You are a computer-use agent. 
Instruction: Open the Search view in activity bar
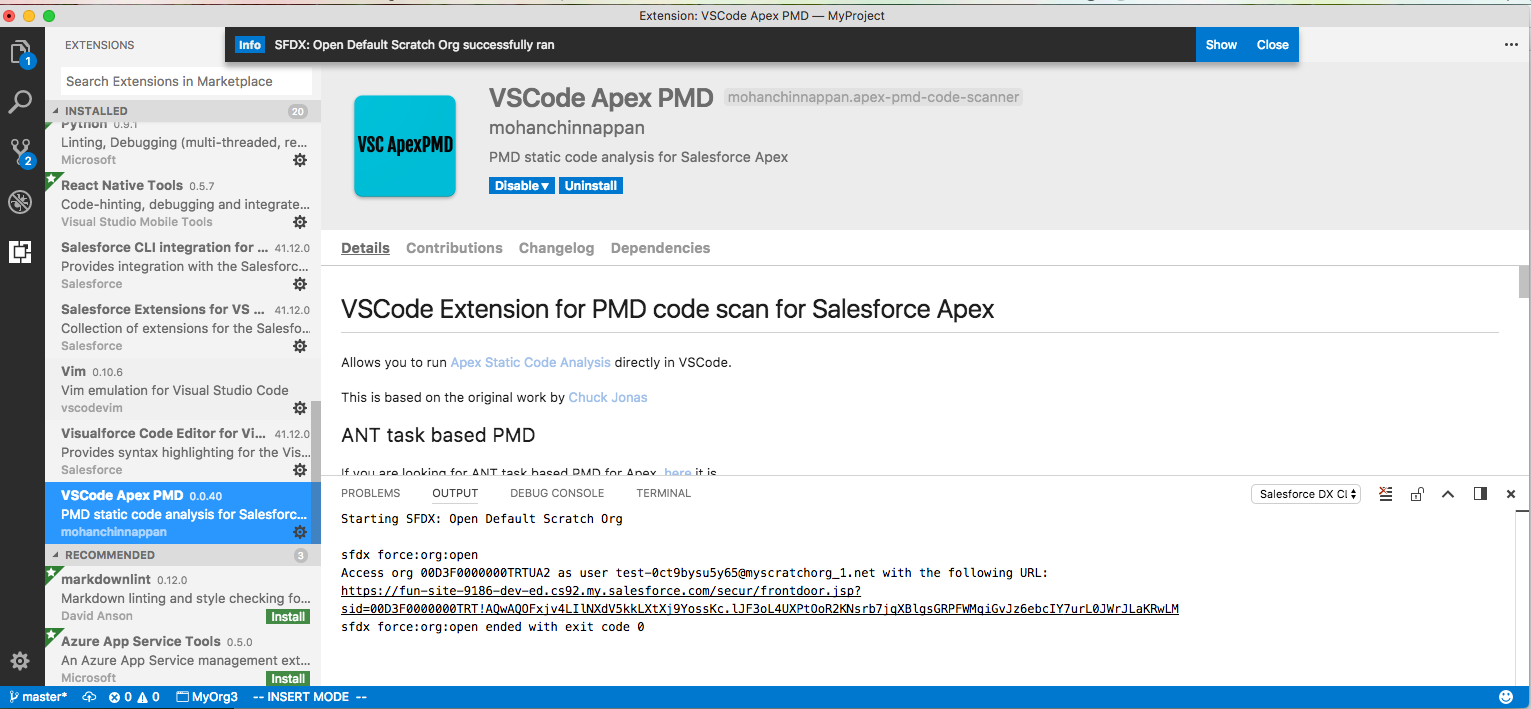21,102
